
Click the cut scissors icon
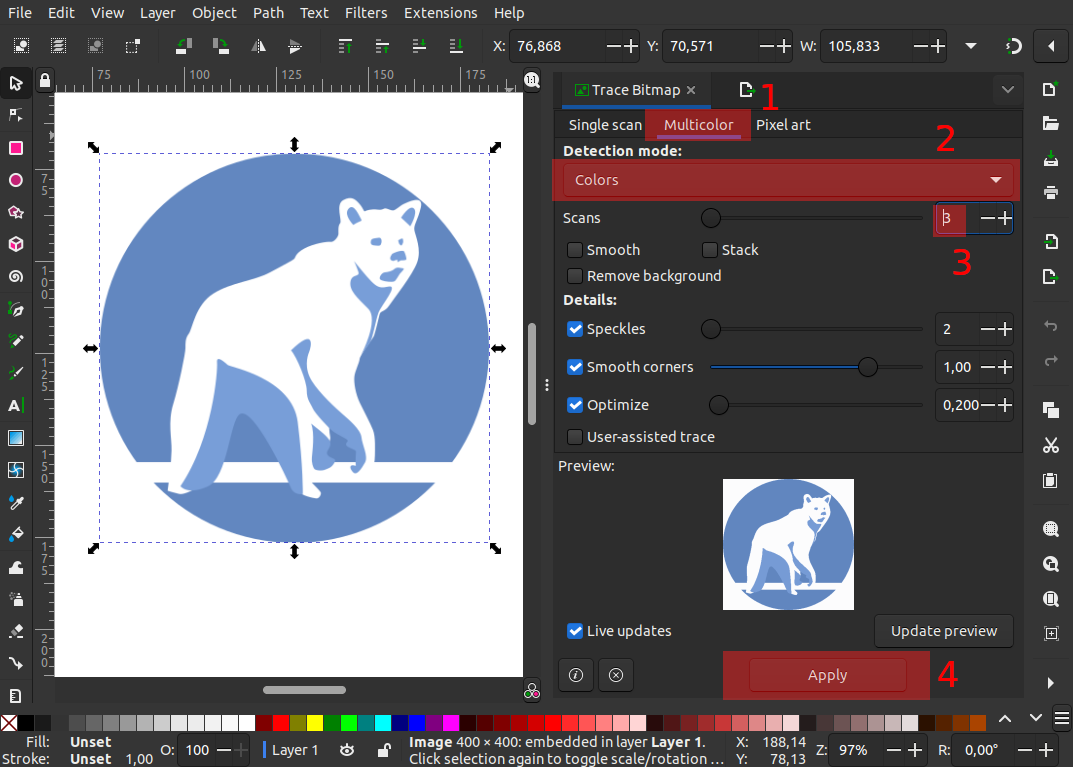1050,445
